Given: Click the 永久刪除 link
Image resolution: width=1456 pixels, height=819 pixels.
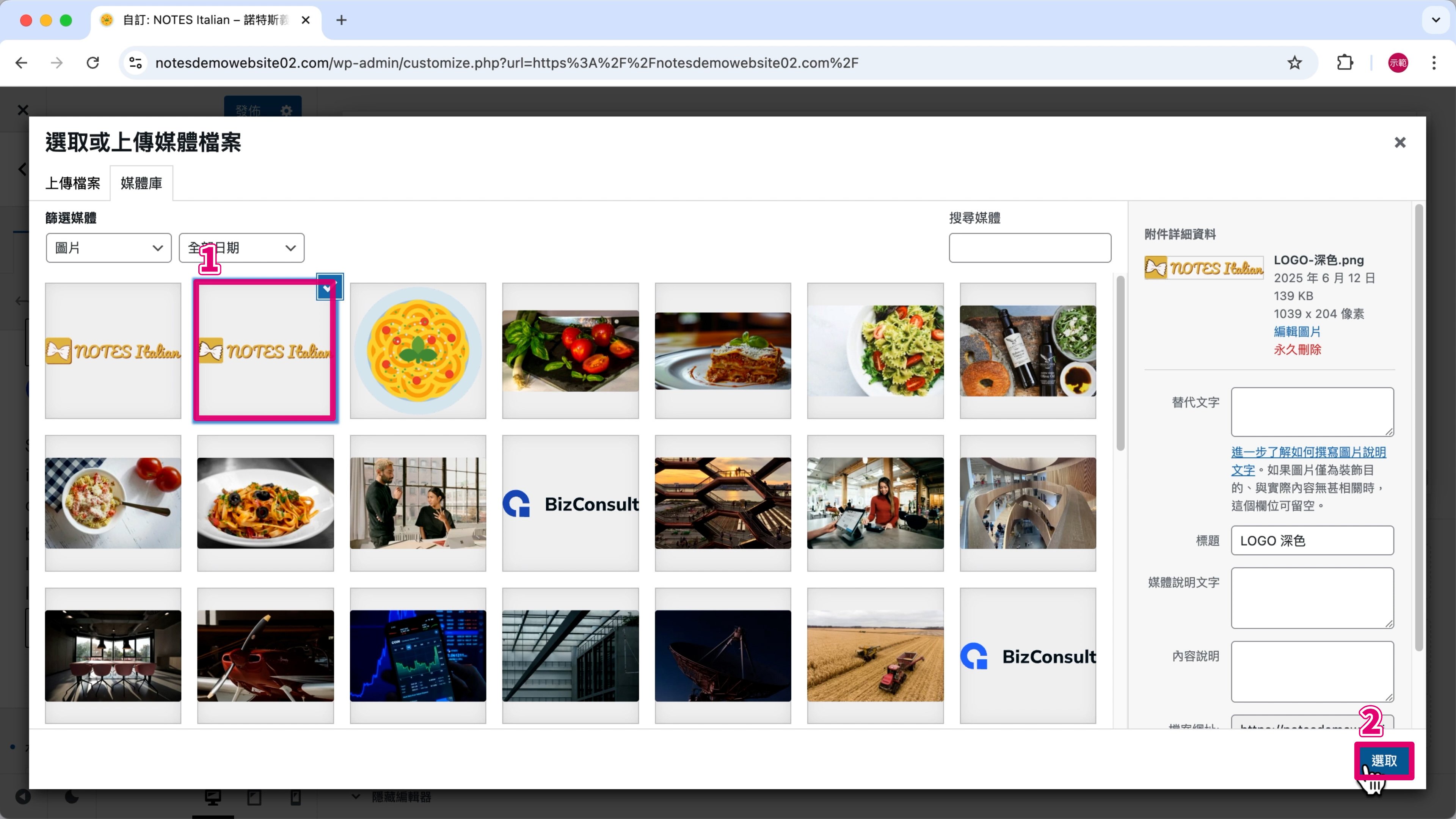Looking at the screenshot, I should click(x=1297, y=350).
